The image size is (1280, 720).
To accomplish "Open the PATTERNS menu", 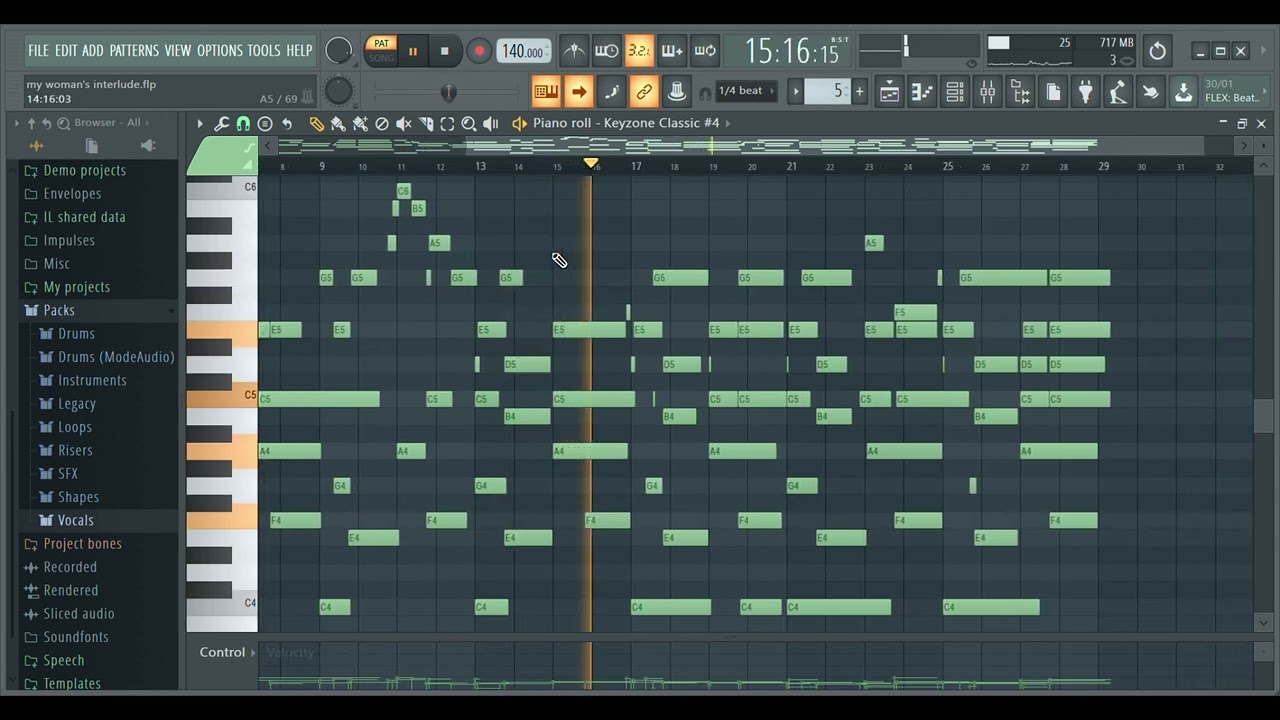I will [134, 50].
